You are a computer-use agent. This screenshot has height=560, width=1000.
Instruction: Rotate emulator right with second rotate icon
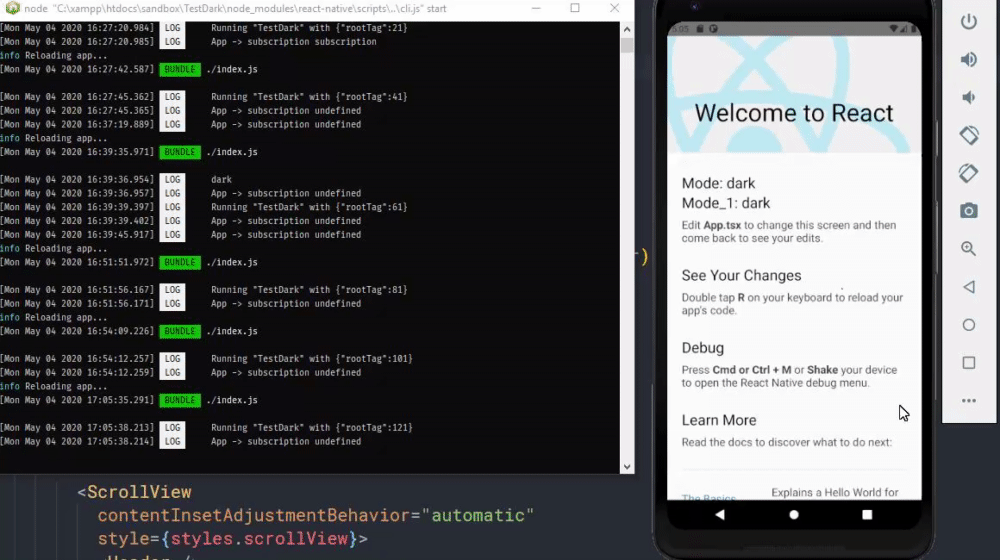pyautogui.click(x=968, y=173)
